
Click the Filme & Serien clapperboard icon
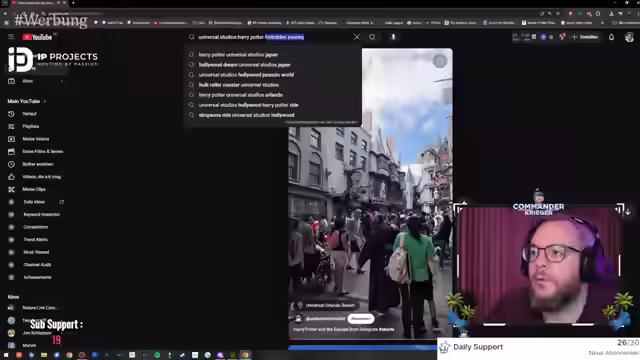11,152
